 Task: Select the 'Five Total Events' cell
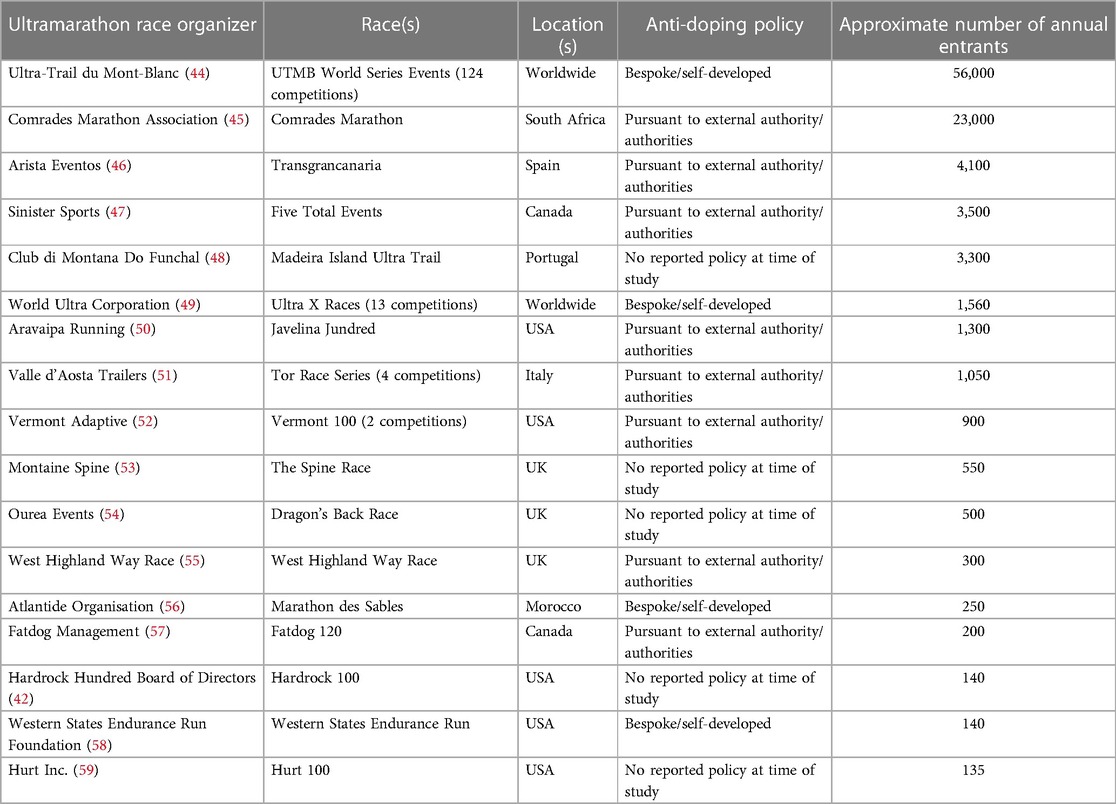tap(391, 223)
